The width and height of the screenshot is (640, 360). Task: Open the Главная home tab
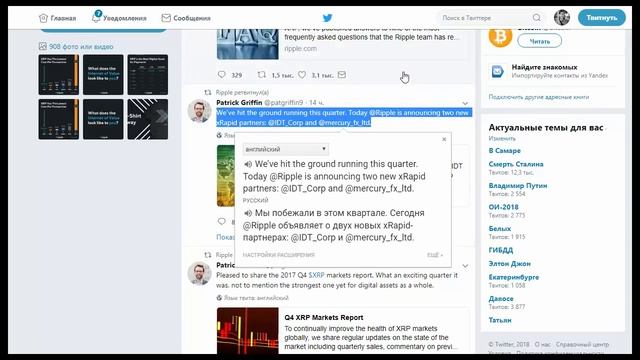pyautogui.click(x=57, y=18)
